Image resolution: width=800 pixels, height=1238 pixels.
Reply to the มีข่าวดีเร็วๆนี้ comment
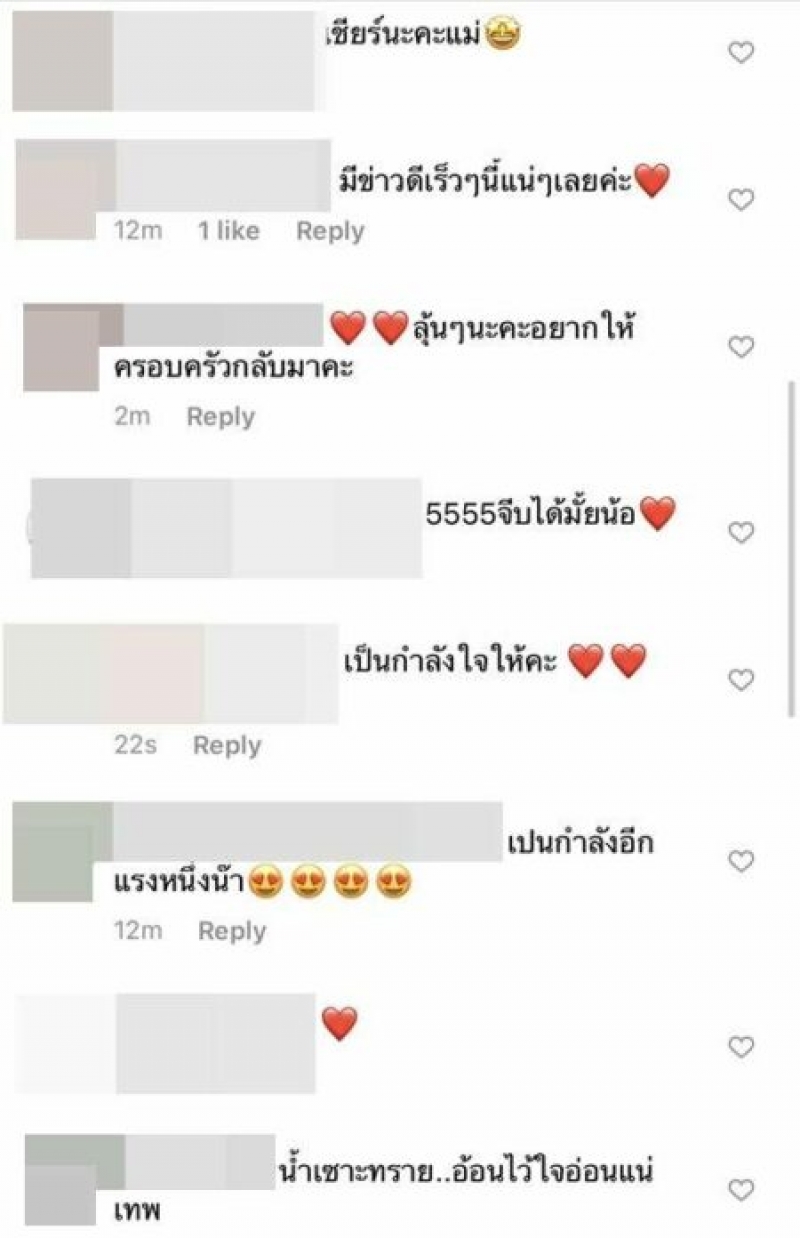(x=330, y=231)
